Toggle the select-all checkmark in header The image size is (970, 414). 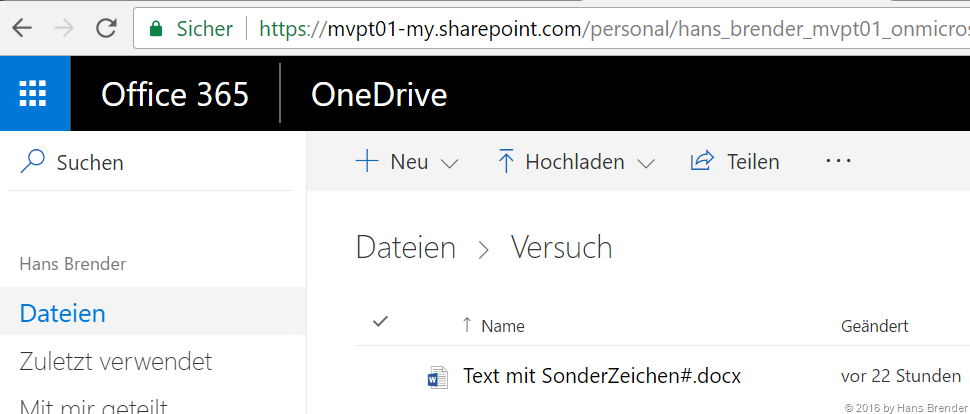point(380,322)
